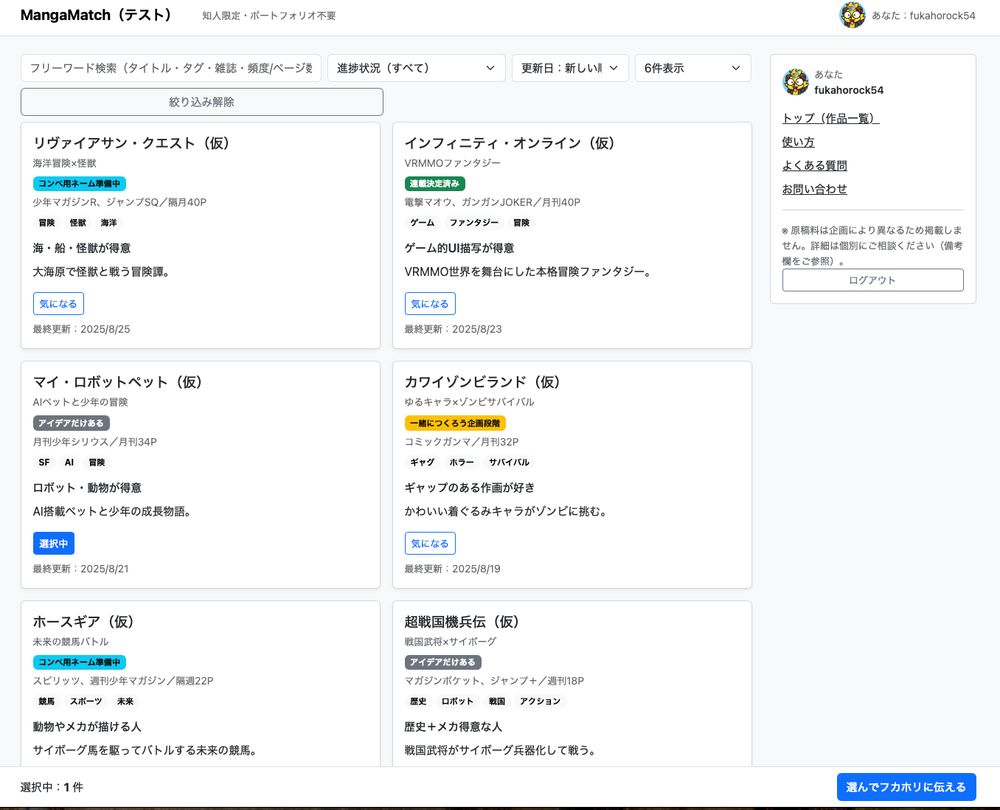Toggle 気になる on インフィニティ・オンライン card
The width and height of the screenshot is (1000, 810).
click(430, 304)
